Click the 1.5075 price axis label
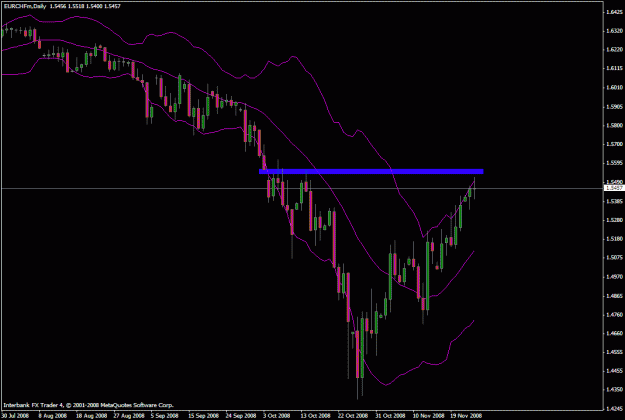 615,257
